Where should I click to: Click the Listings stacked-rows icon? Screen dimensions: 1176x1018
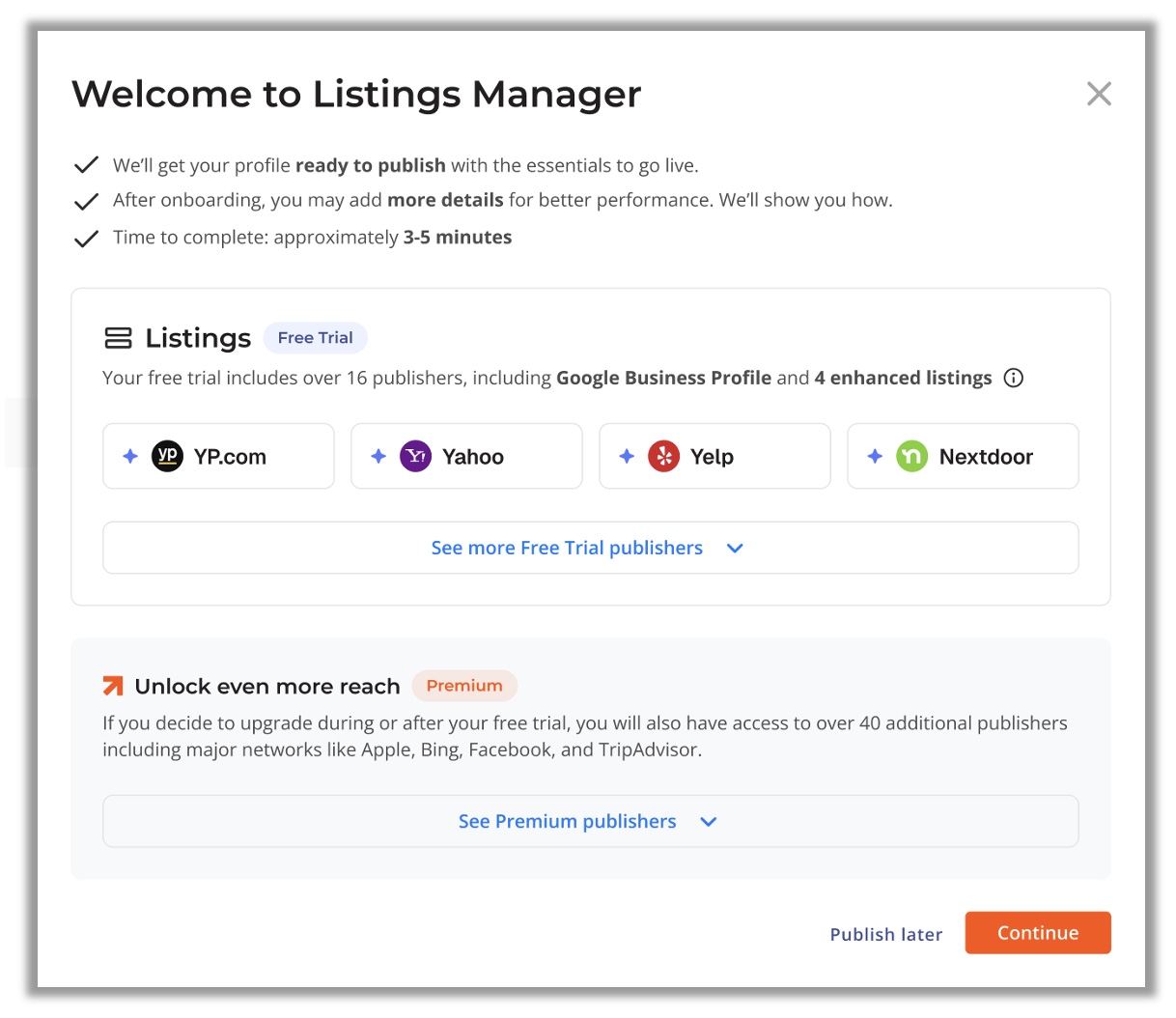tap(118, 338)
